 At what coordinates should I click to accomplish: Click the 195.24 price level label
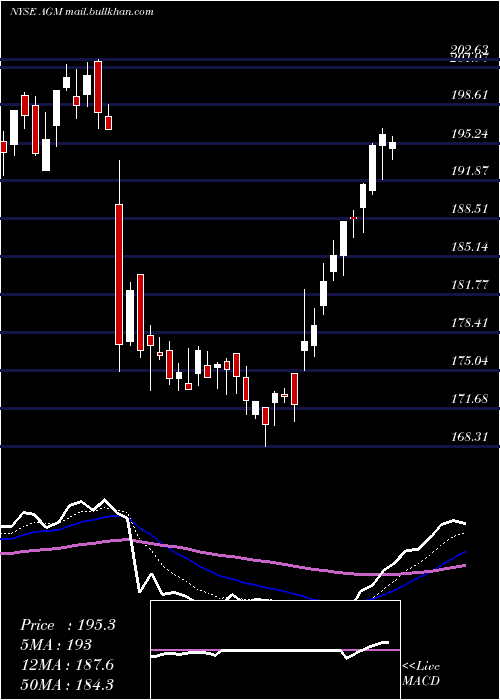click(470, 133)
